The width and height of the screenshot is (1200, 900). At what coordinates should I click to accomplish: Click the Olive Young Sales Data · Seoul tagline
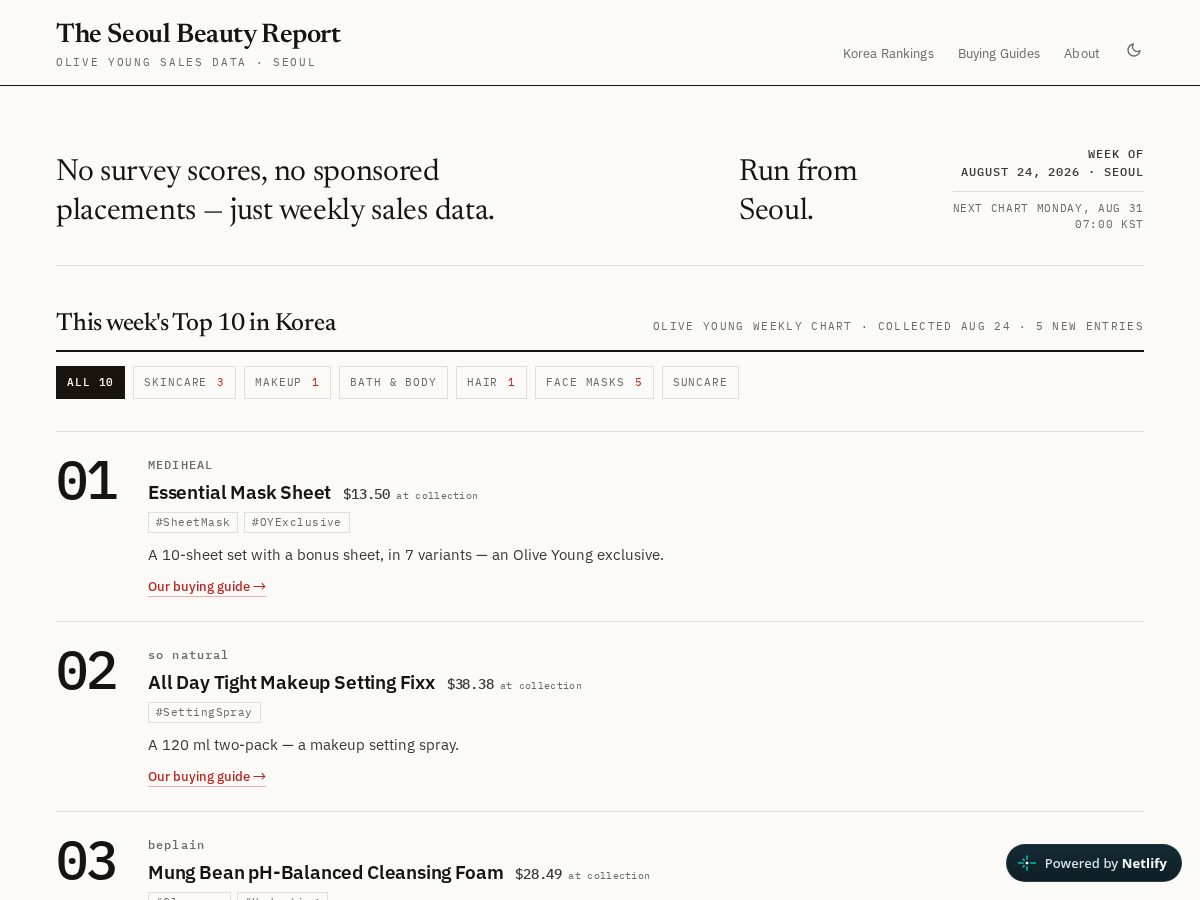coord(186,62)
